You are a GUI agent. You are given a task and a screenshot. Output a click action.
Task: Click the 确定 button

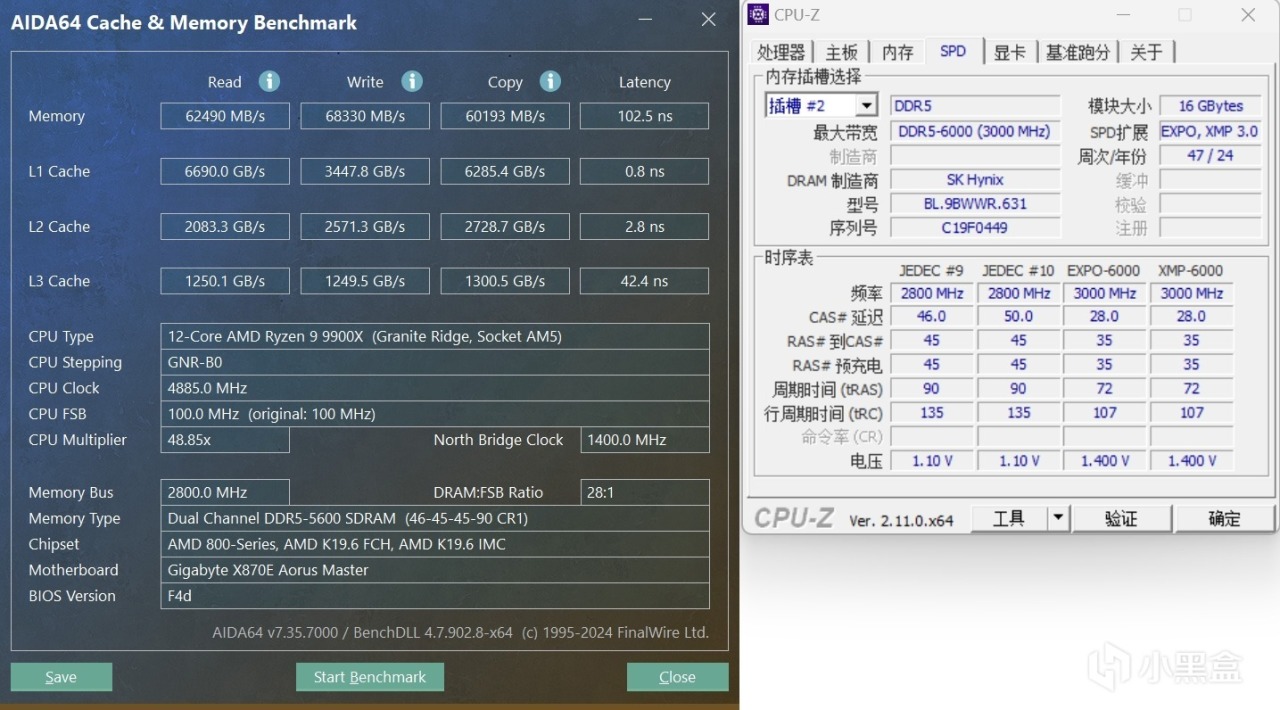click(1224, 518)
